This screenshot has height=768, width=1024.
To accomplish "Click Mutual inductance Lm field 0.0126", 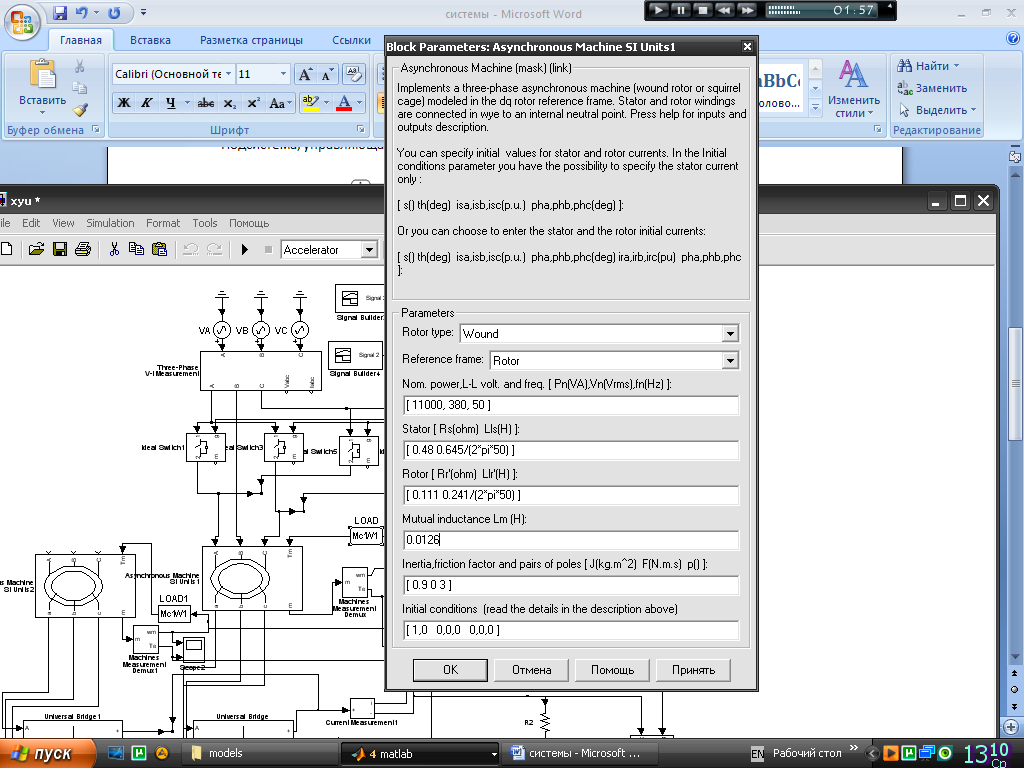I will (x=571, y=539).
